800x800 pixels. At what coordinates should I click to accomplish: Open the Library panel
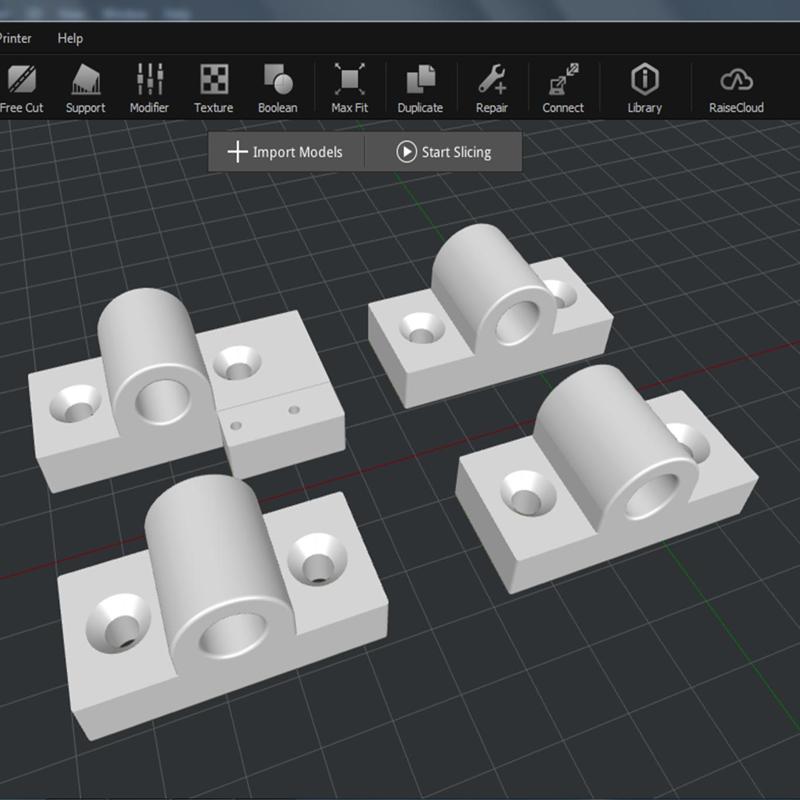tap(644, 88)
